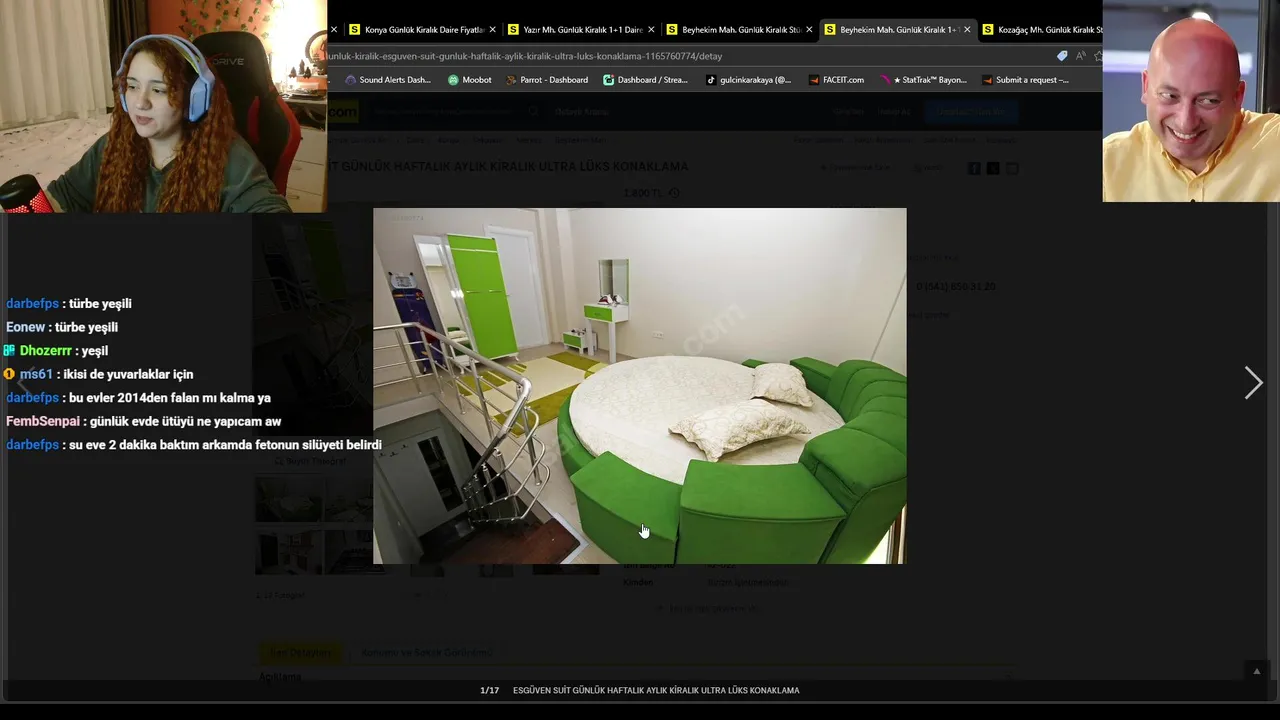Open the gulcinkarakaya TikTok bookmark

[748, 80]
